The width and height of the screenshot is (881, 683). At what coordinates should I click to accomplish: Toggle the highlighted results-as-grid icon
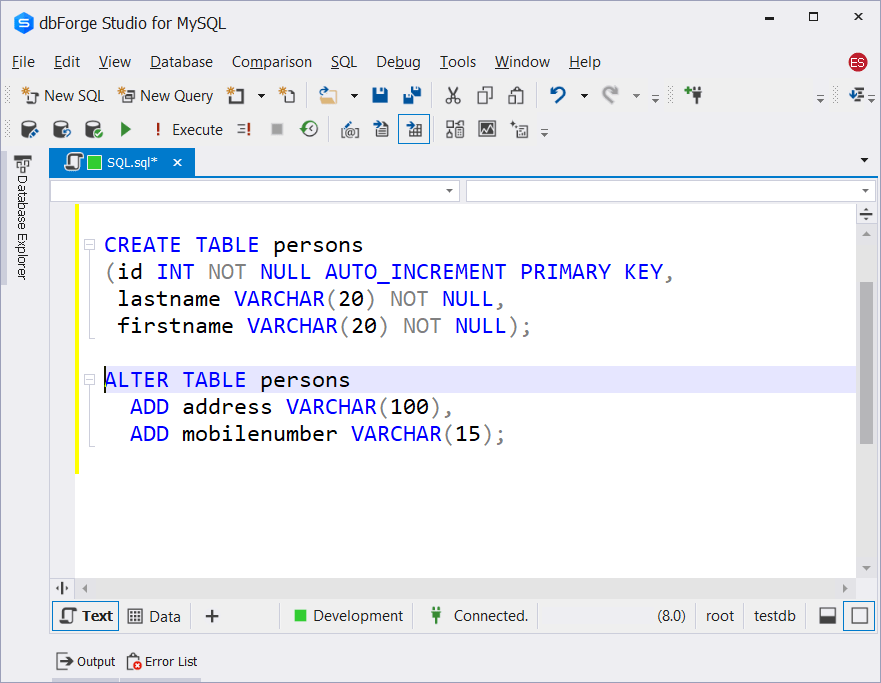(414, 130)
